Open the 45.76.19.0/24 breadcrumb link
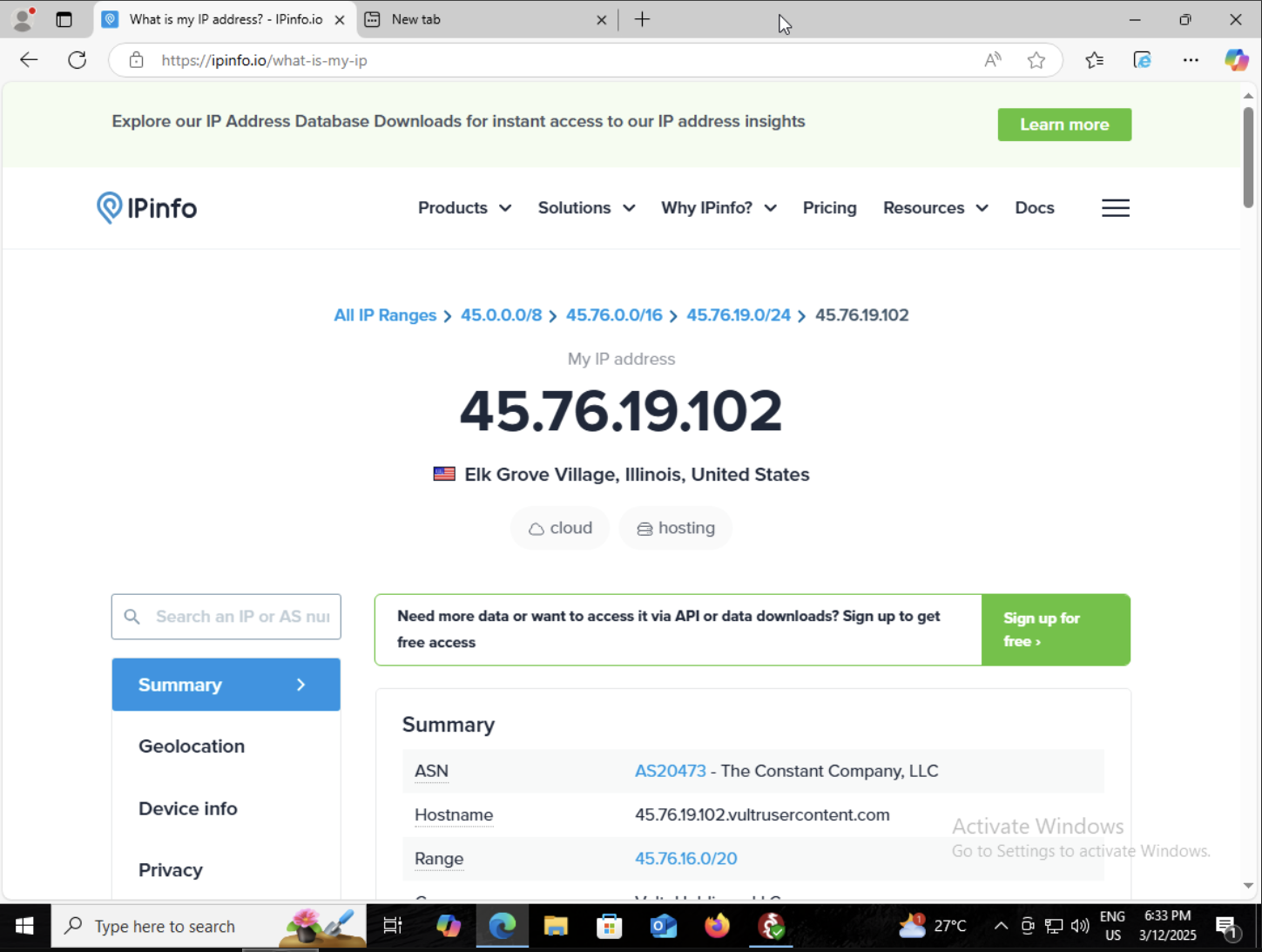The width and height of the screenshot is (1262, 952). 739,315
